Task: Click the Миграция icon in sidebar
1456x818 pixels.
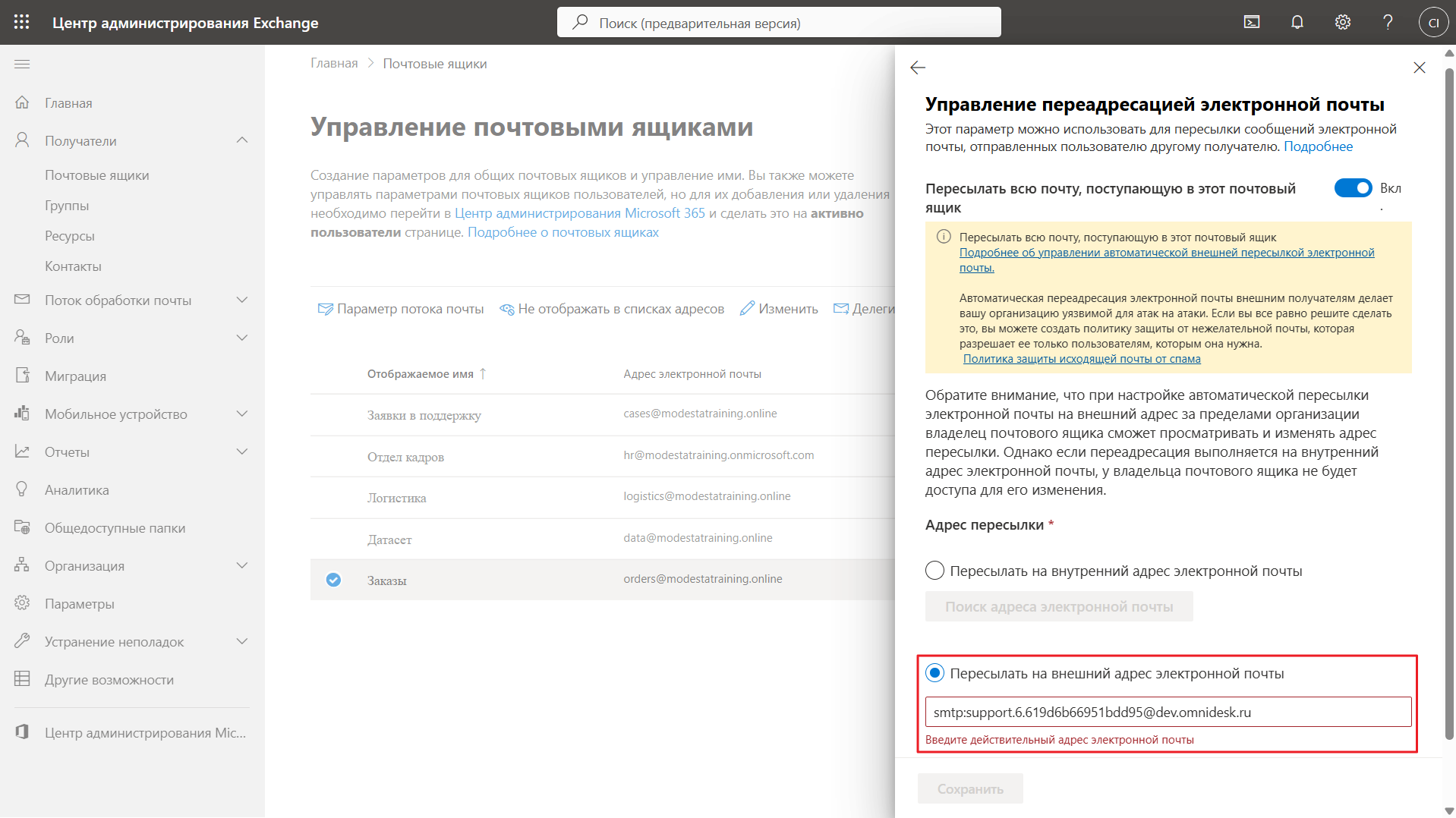Action: 22,376
